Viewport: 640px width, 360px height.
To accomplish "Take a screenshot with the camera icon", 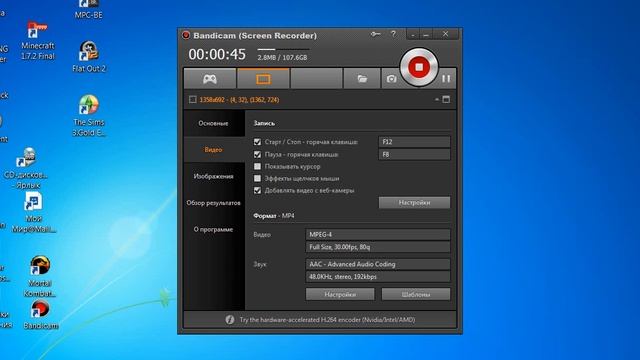I will pyautogui.click(x=391, y=79).
